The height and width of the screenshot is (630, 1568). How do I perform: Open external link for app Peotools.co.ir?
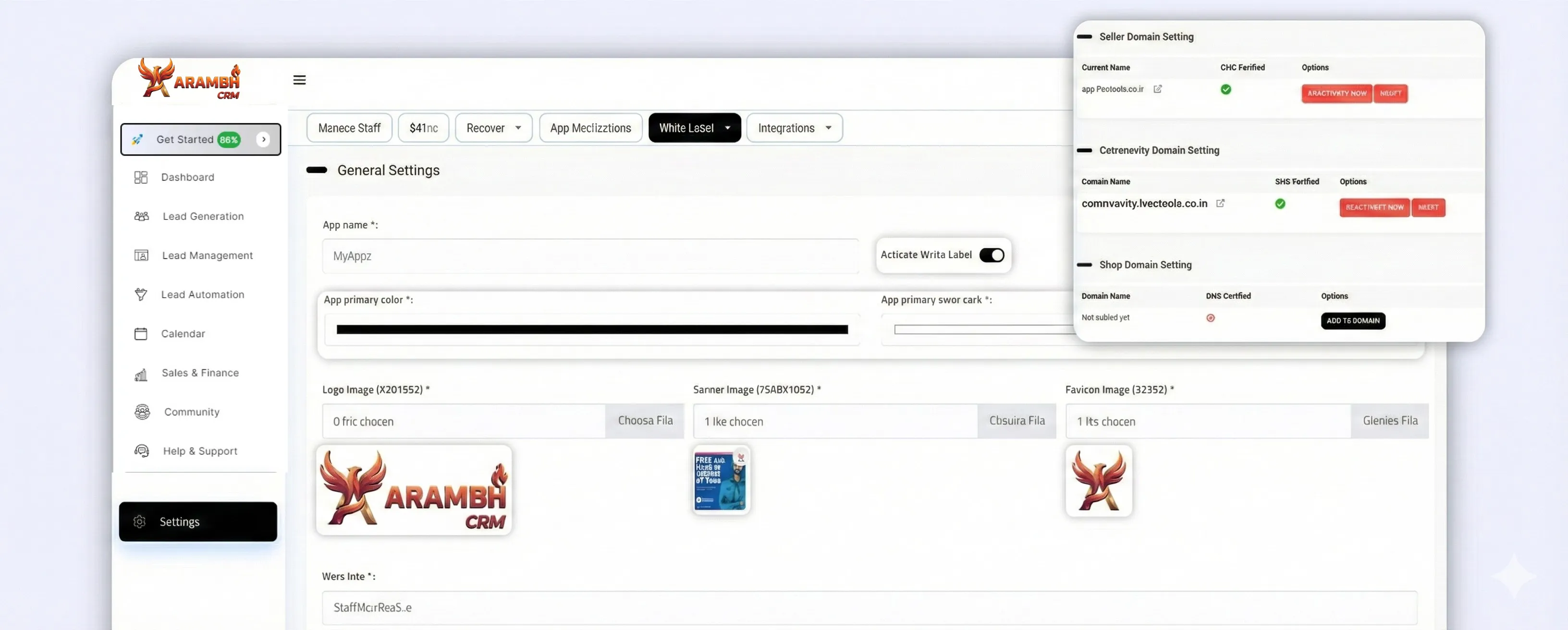coord(1157,89)
